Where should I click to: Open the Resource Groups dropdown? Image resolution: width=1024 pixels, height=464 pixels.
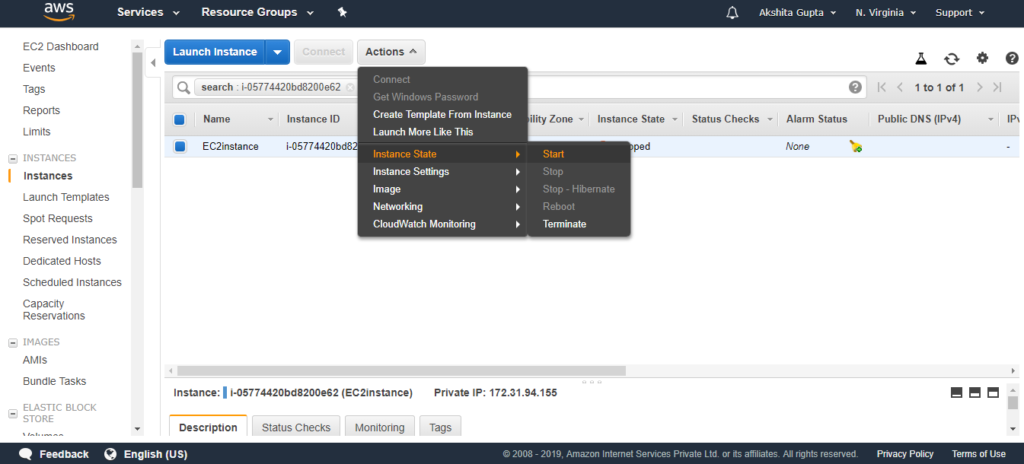(x=257, y=12)
